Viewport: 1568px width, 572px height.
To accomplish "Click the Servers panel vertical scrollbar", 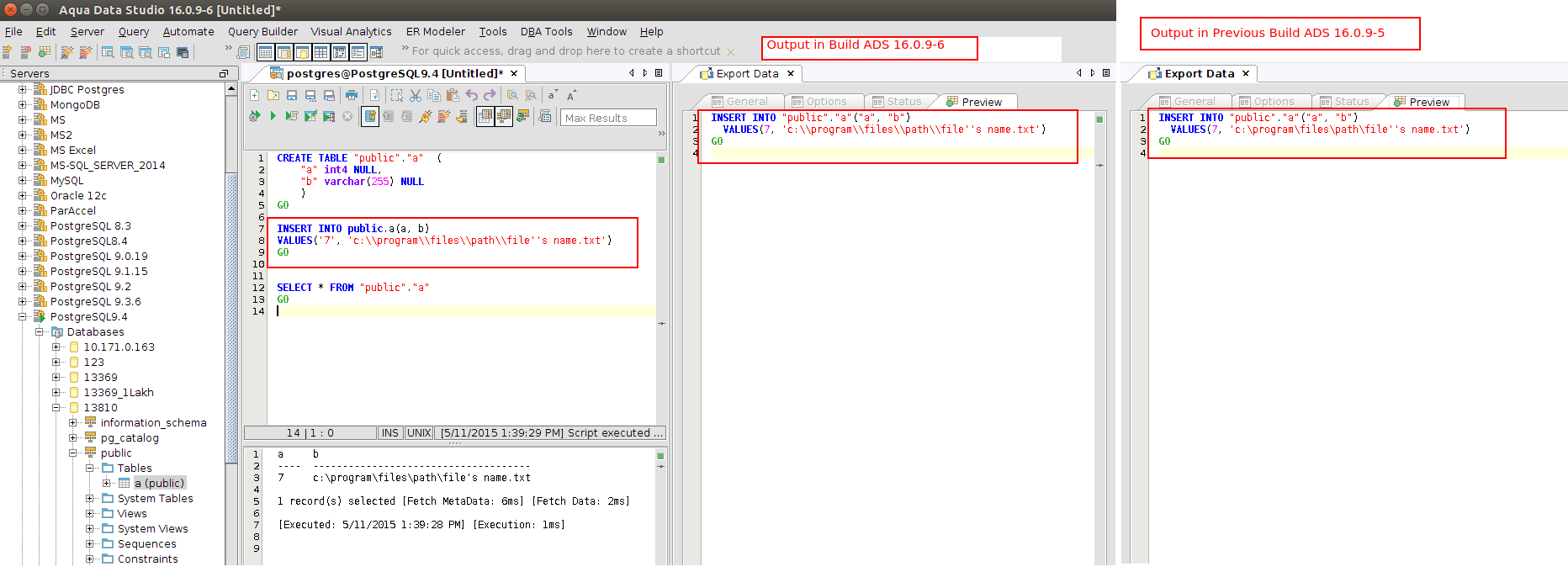I will tap(230, 320).
